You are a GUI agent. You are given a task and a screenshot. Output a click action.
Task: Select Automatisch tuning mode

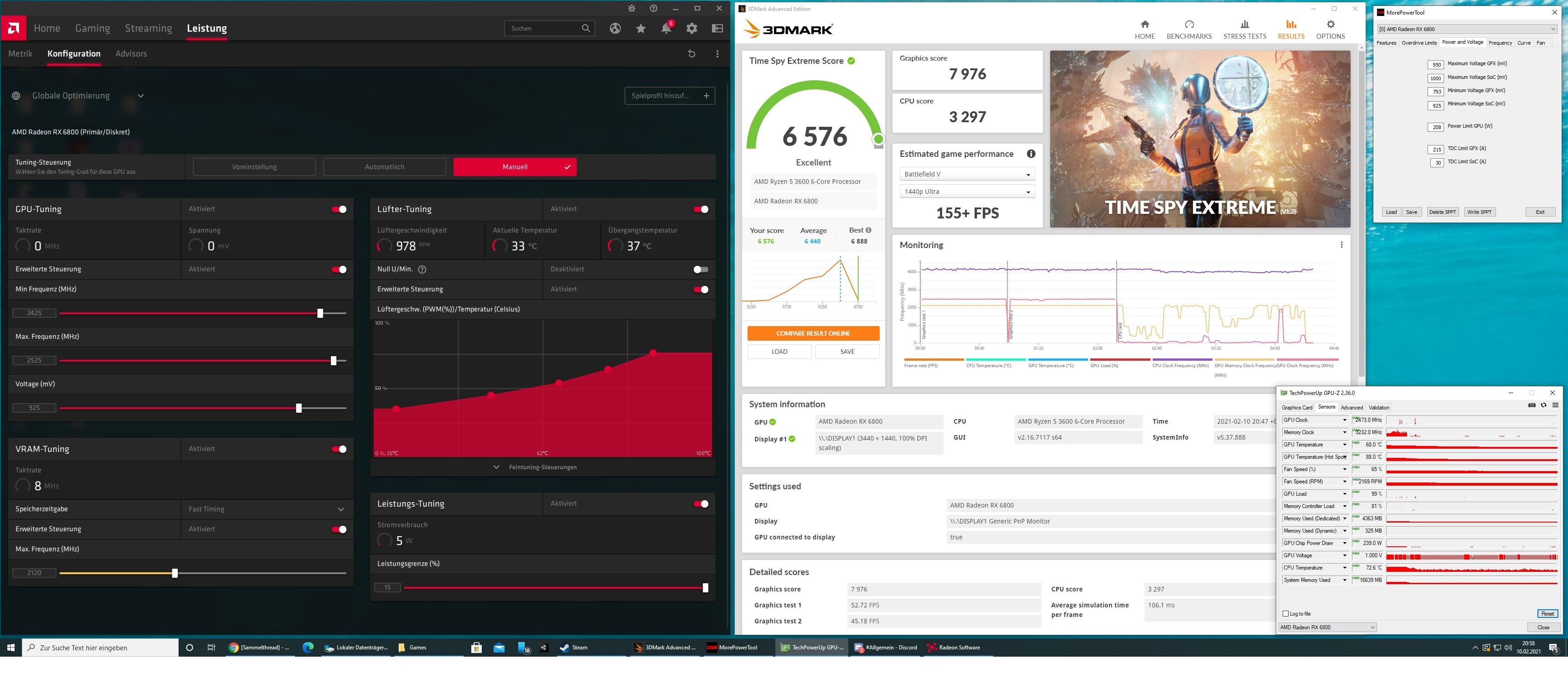(385, 167)
